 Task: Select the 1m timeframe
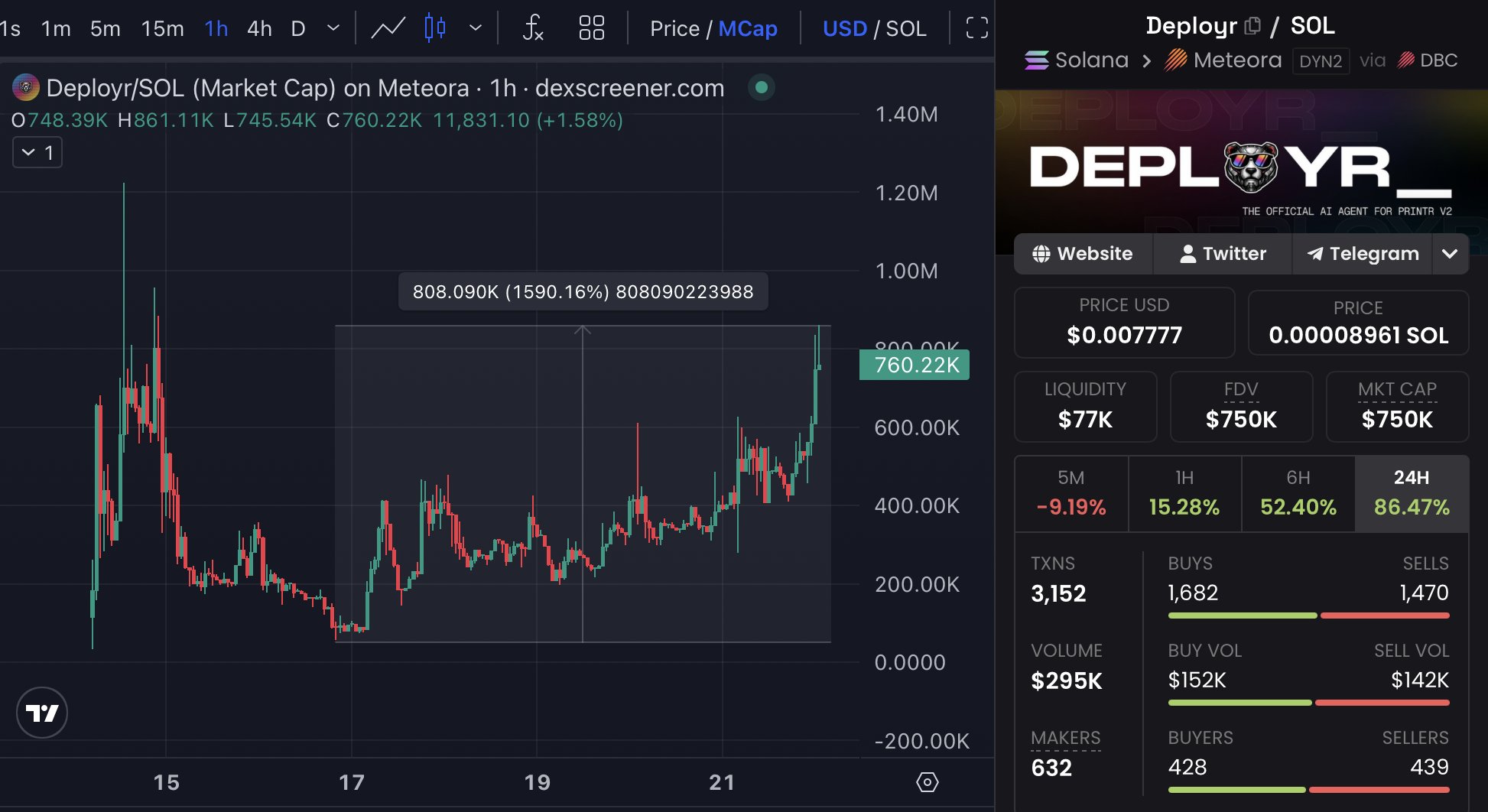point(56,29)
